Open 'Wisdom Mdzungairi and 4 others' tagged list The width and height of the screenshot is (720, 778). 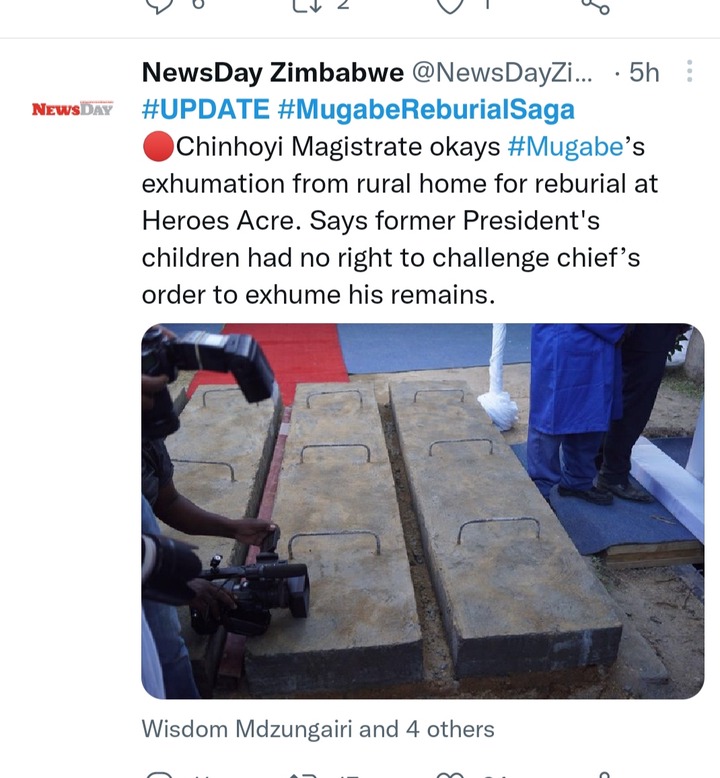(x=318, y=729)
